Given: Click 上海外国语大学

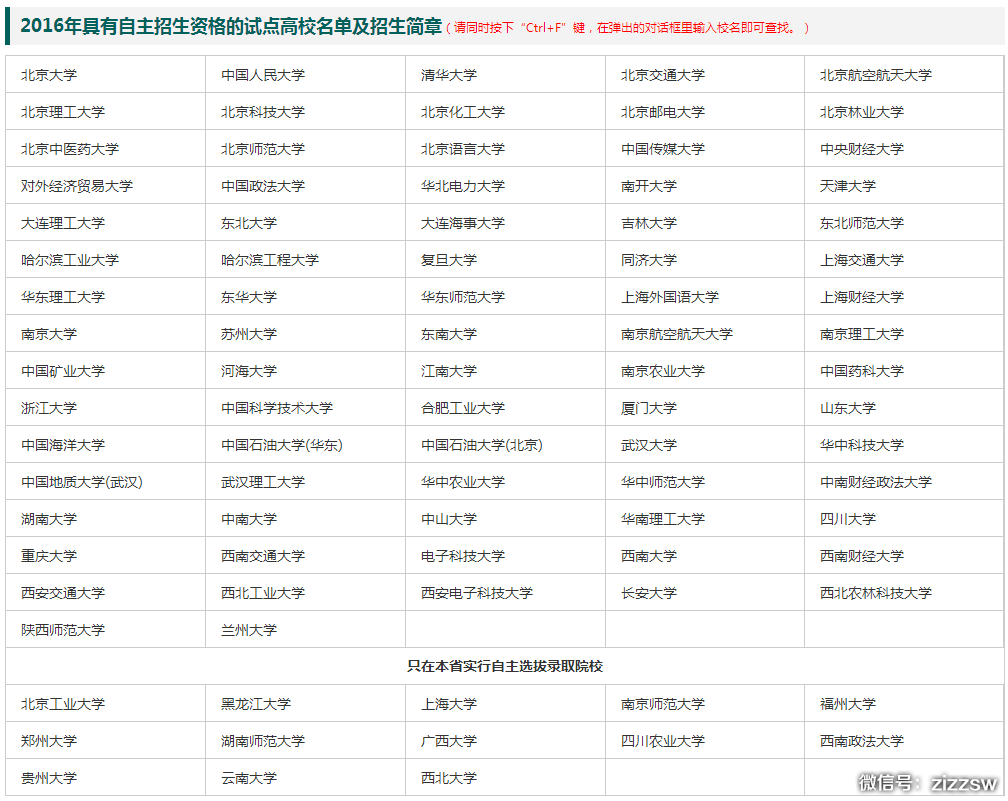Looking at the screenshot, I should click(670, 297).
